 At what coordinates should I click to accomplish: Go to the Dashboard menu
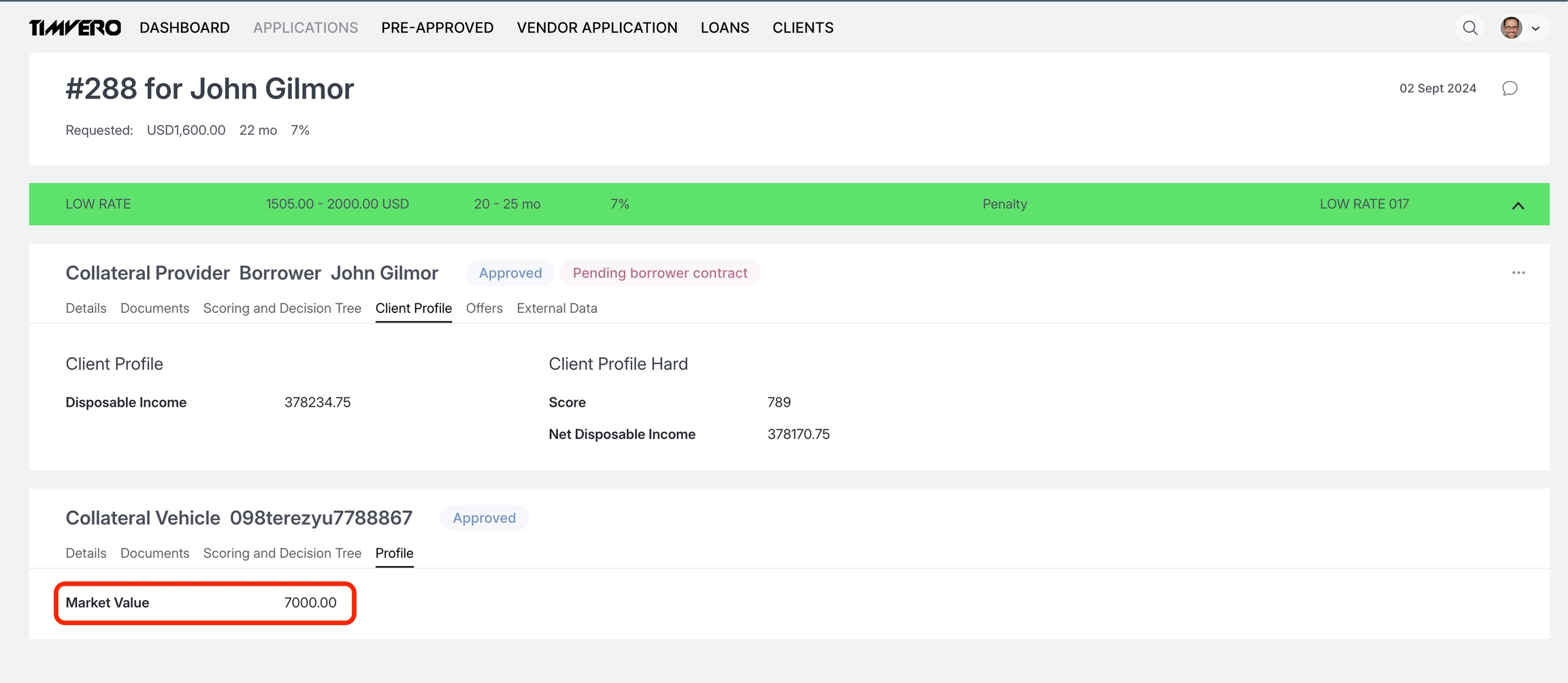tap(184, 28)
